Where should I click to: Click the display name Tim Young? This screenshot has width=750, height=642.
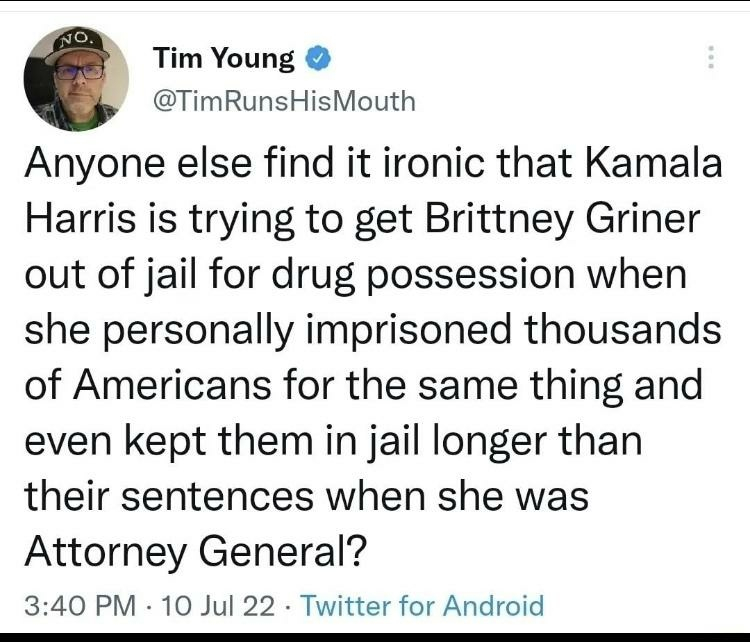coord(224,59)
